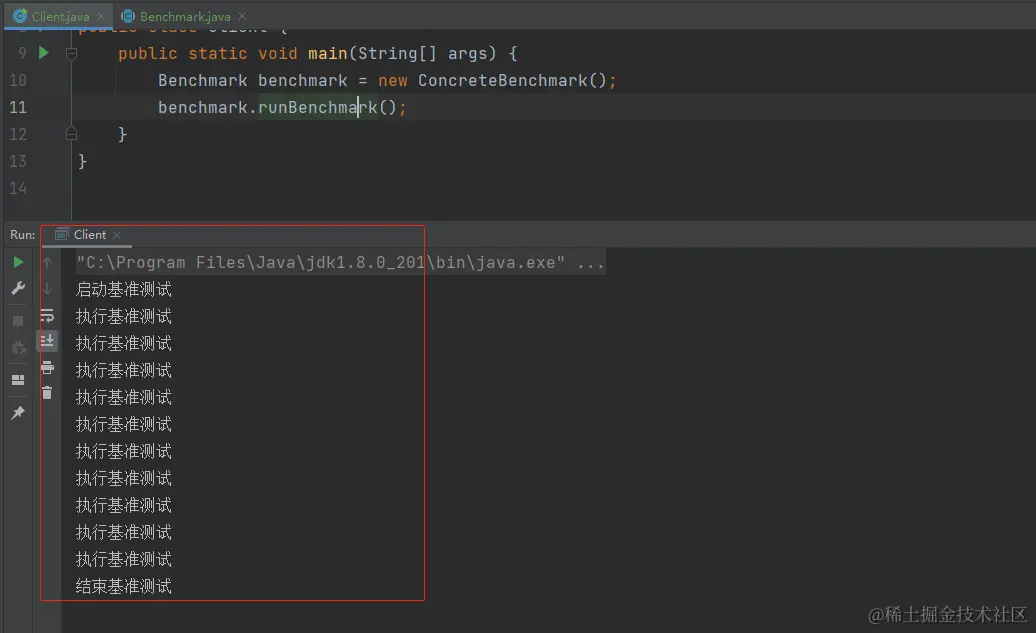Clear console output with trash icon
The width and height of the screenshot is (1036, 633).
[x=47, y=393]
